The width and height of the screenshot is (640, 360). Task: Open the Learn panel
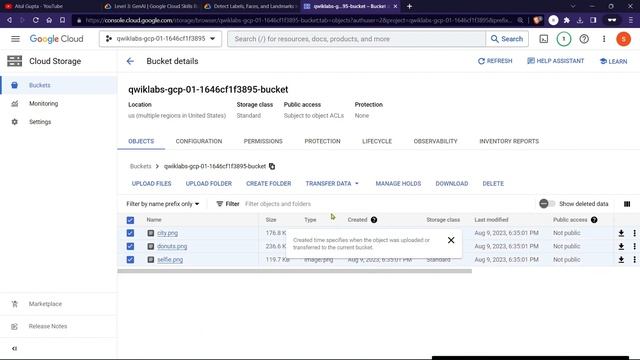tap(613, 61)
